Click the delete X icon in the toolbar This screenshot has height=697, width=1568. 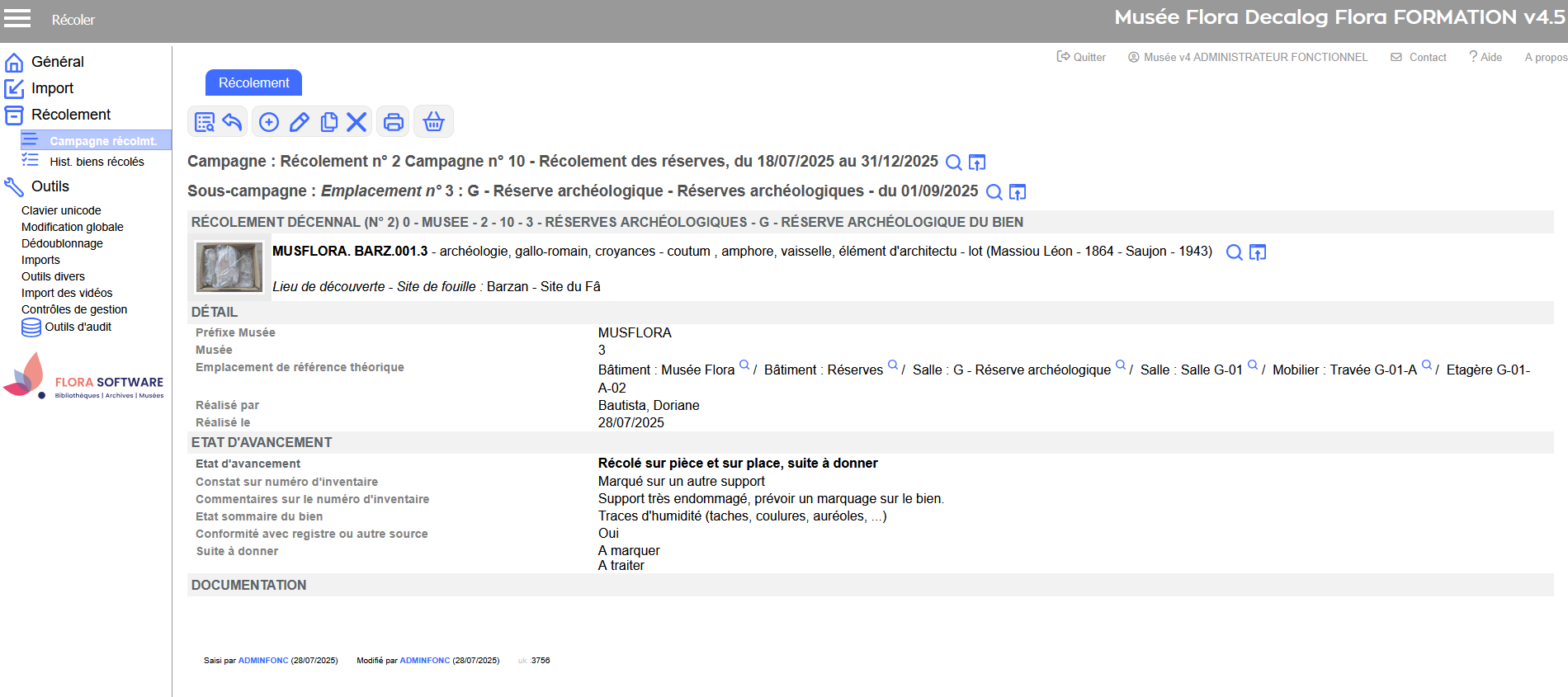click(357, 122)
